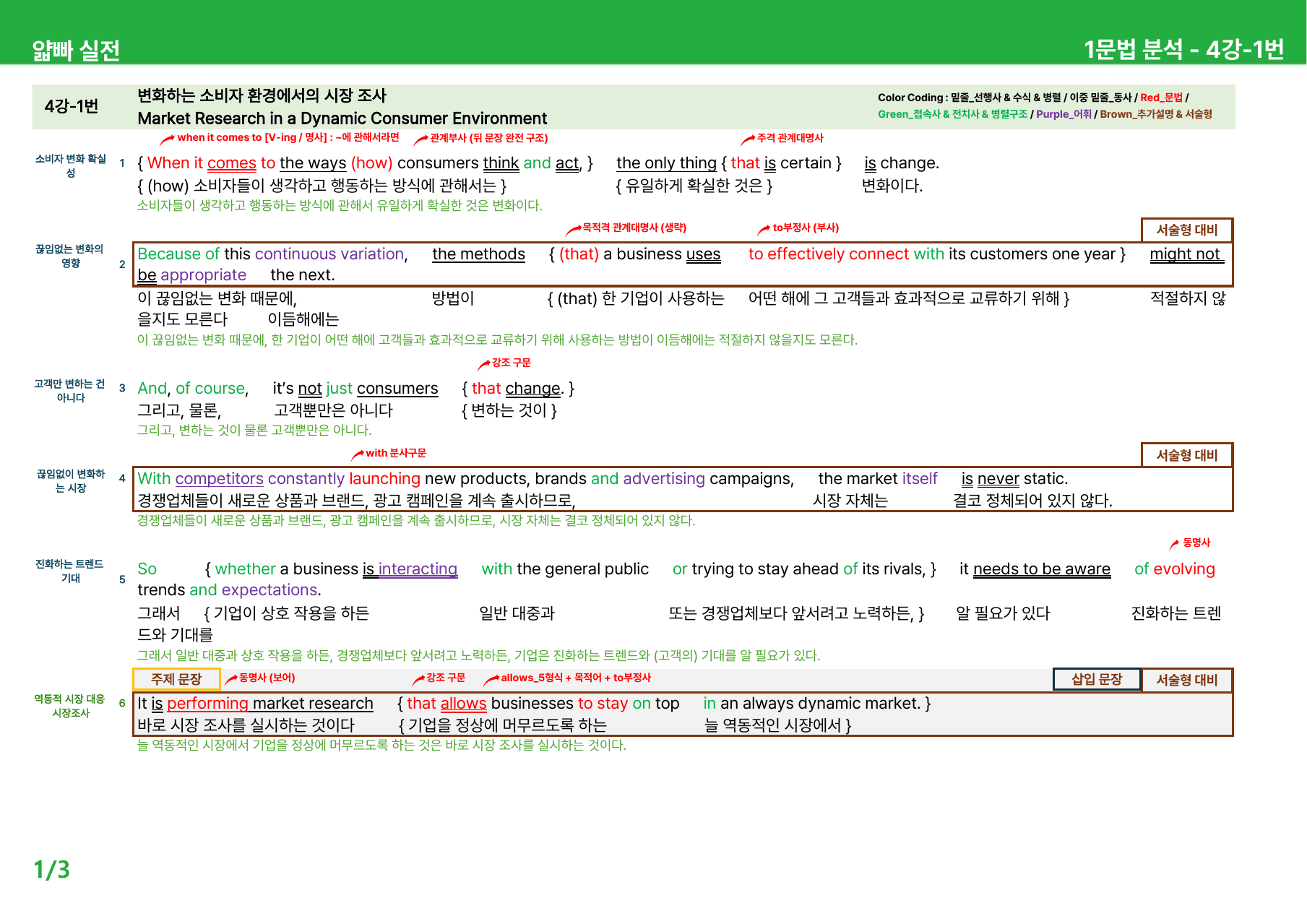Click 'it needs to be aware' in sentence 5
The width and height of the screenshot is (1307, 924).
(x=1035, y=569)
